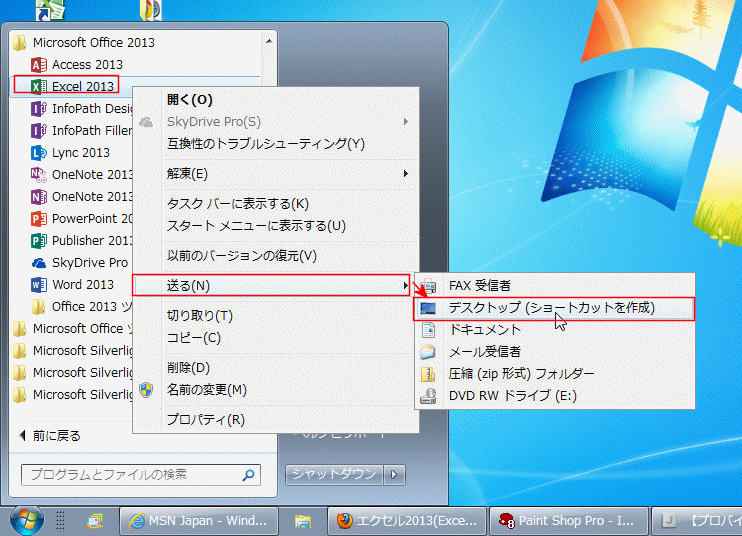Click the DVD RW drive icon

point(428,395)
